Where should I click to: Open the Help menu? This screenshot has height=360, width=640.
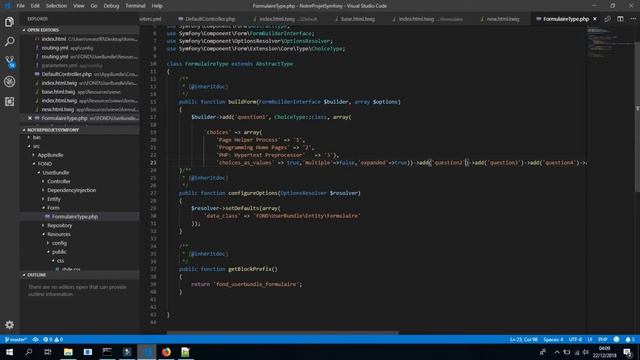click(157, 6)
